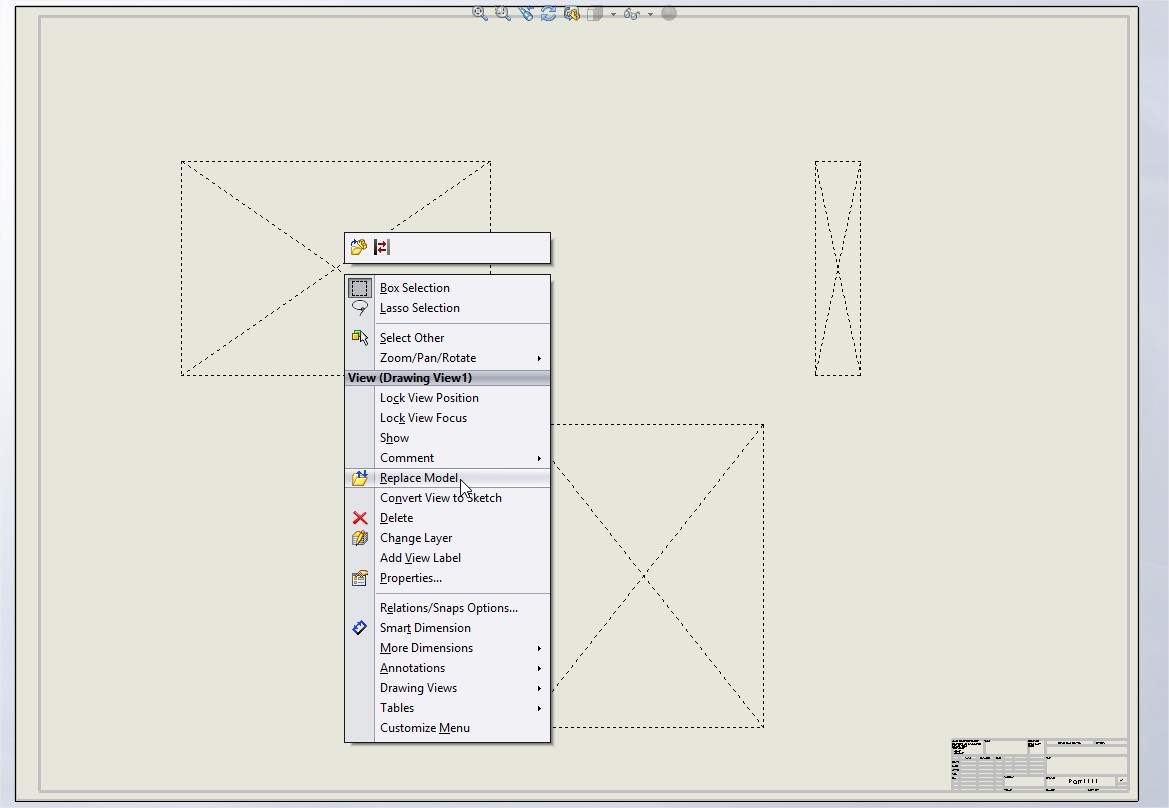The width and height of the screenshot is (1169, 808).
Task: Click the Rotate View refresh-arrows icon
Action: coord(548,13)
